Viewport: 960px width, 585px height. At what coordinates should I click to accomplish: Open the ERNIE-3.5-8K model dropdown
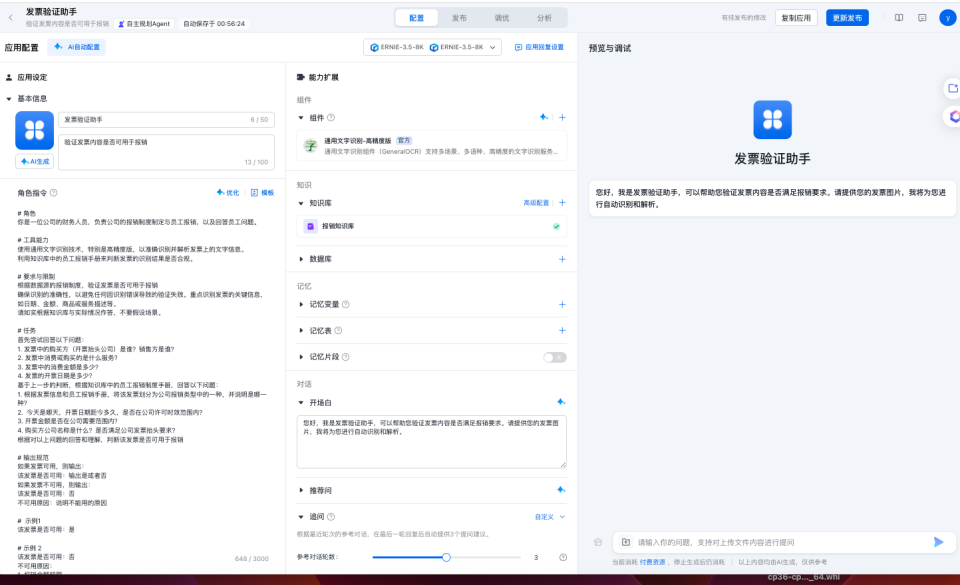tap(432, 47)
